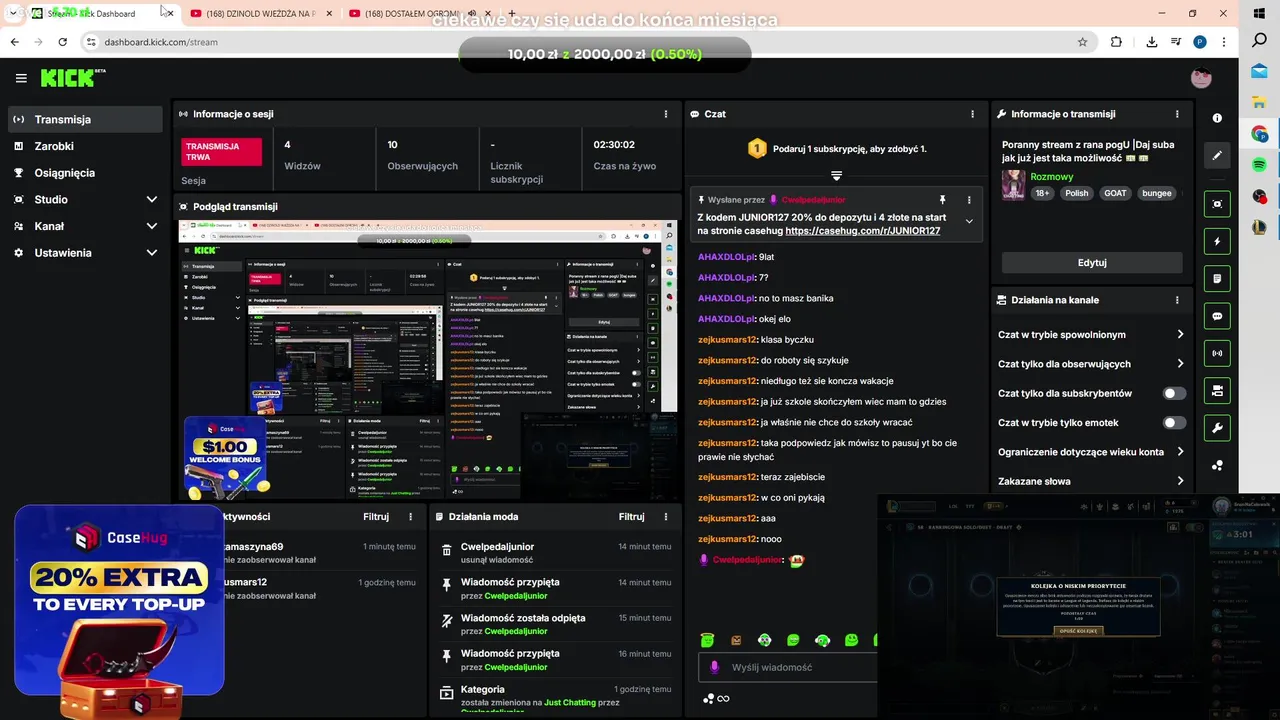This screenshot has width=1280, height=720.
Task: Open the Czat panel three-dot menu
Action: (x=972, y=114)
